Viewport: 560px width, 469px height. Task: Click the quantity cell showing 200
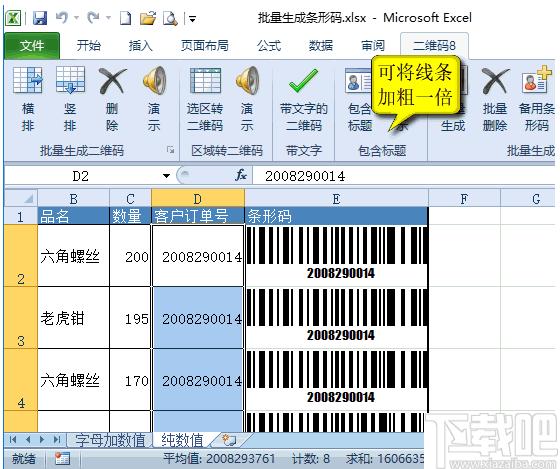(x=130, y=255)
